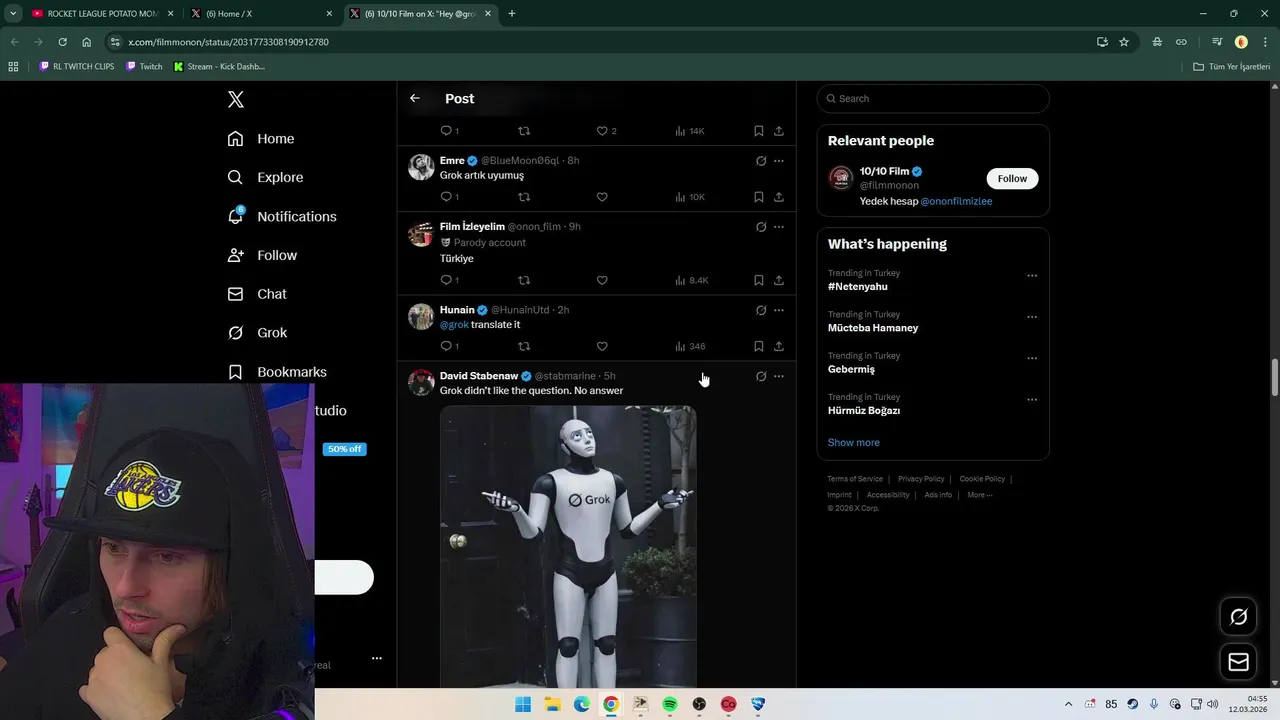Share Hunain's reply
The image size is (1280, 720).
[x=779, y=346]
